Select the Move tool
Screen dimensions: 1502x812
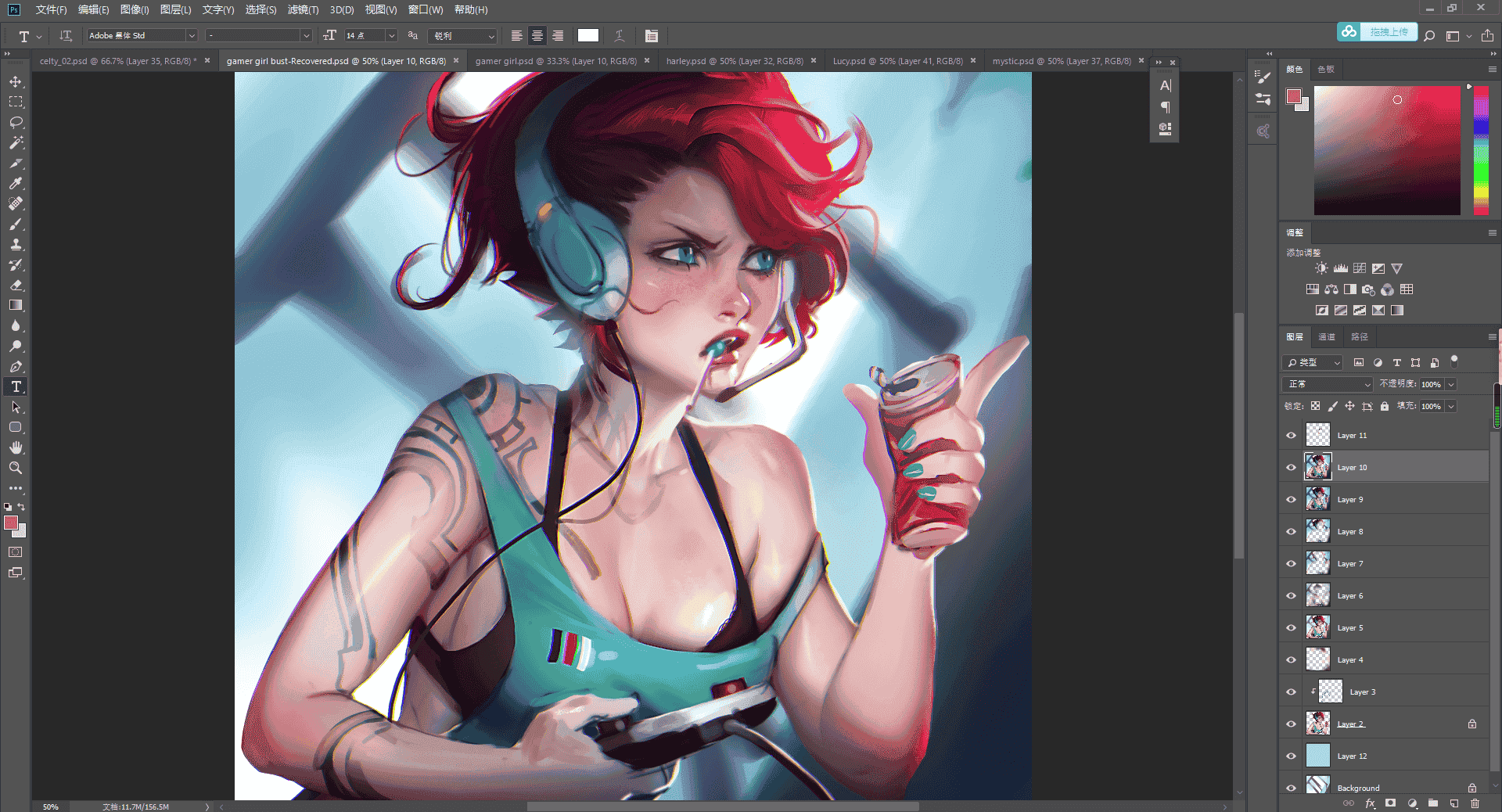click(x=16, y=82)
